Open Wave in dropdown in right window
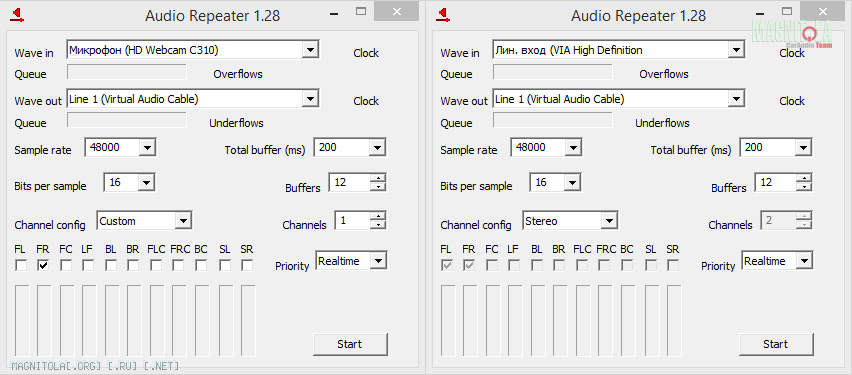852x375 pixels. (x=736, y=51)
